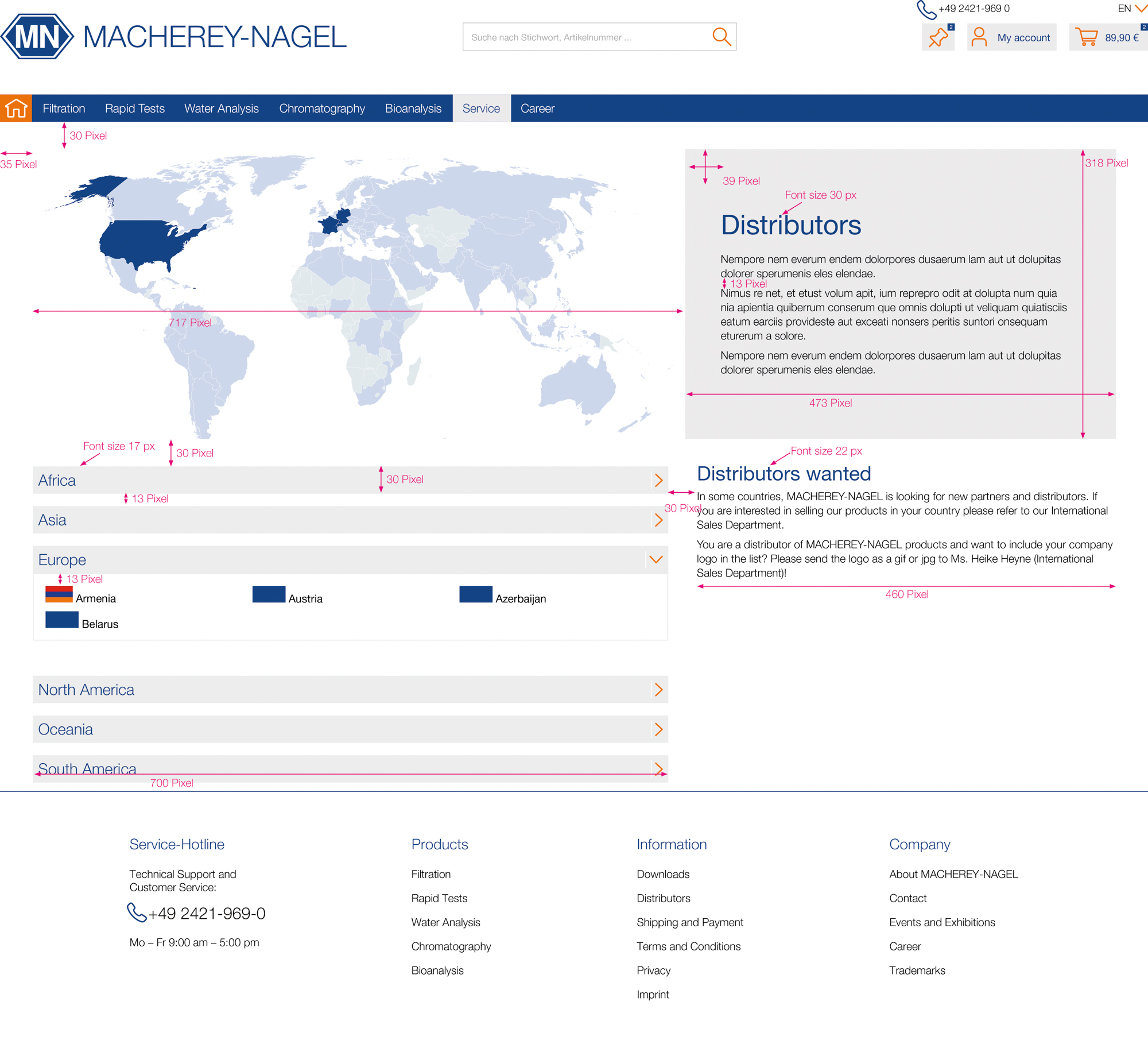Open the EN language dropdown
This screenshot has width=1148, height=1044.
click(1131, 9)
